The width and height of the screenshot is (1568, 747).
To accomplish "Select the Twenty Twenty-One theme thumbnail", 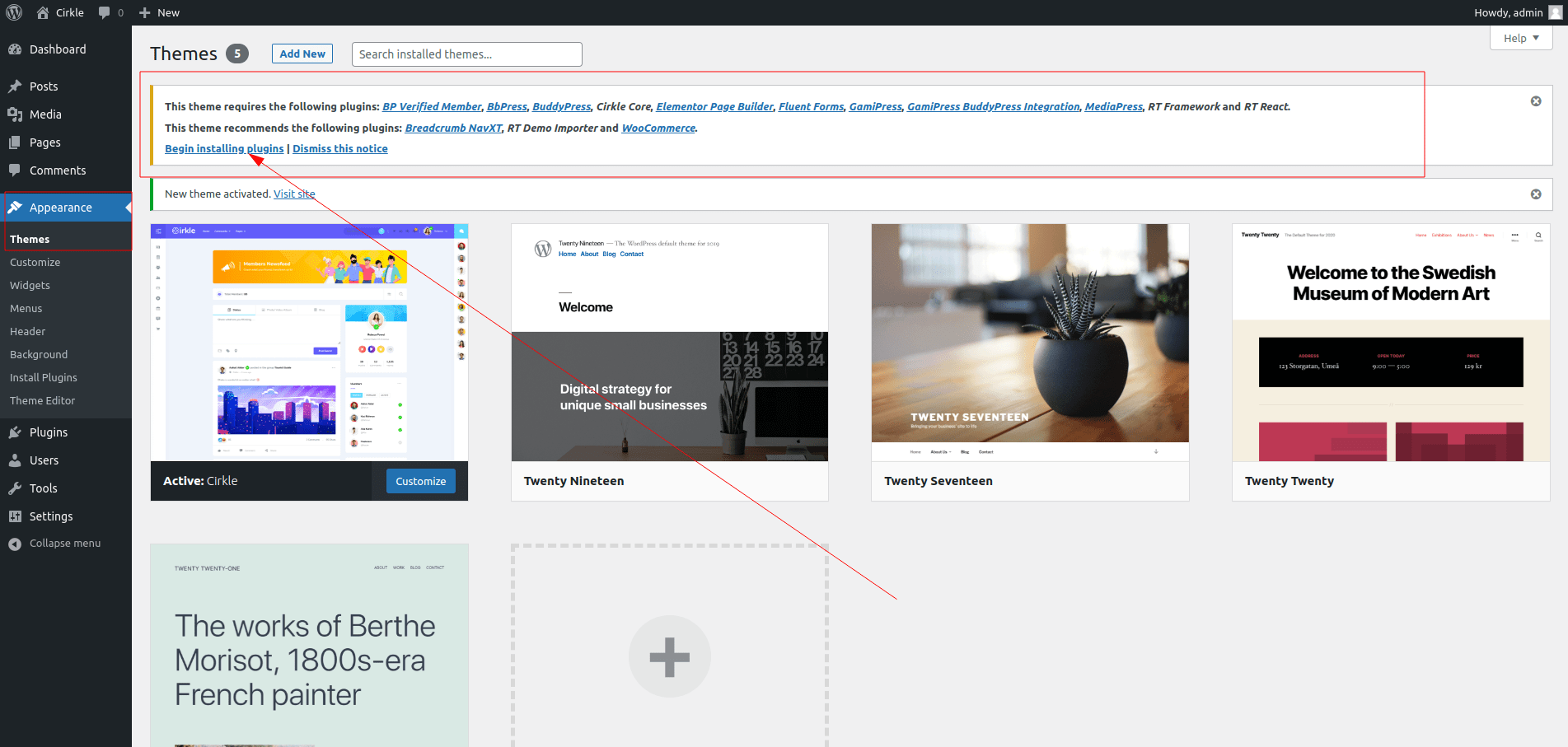I will pyautogui.click(x=310, y=646).
